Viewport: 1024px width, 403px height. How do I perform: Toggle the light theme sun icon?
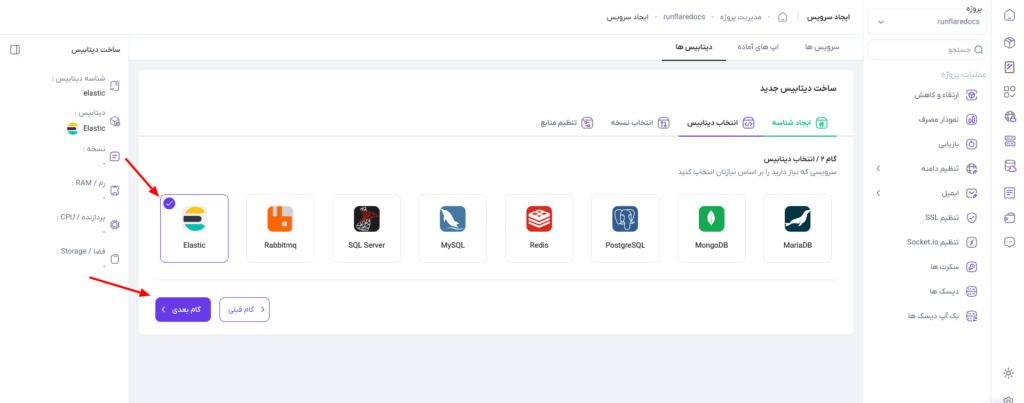coord(1008,373)
